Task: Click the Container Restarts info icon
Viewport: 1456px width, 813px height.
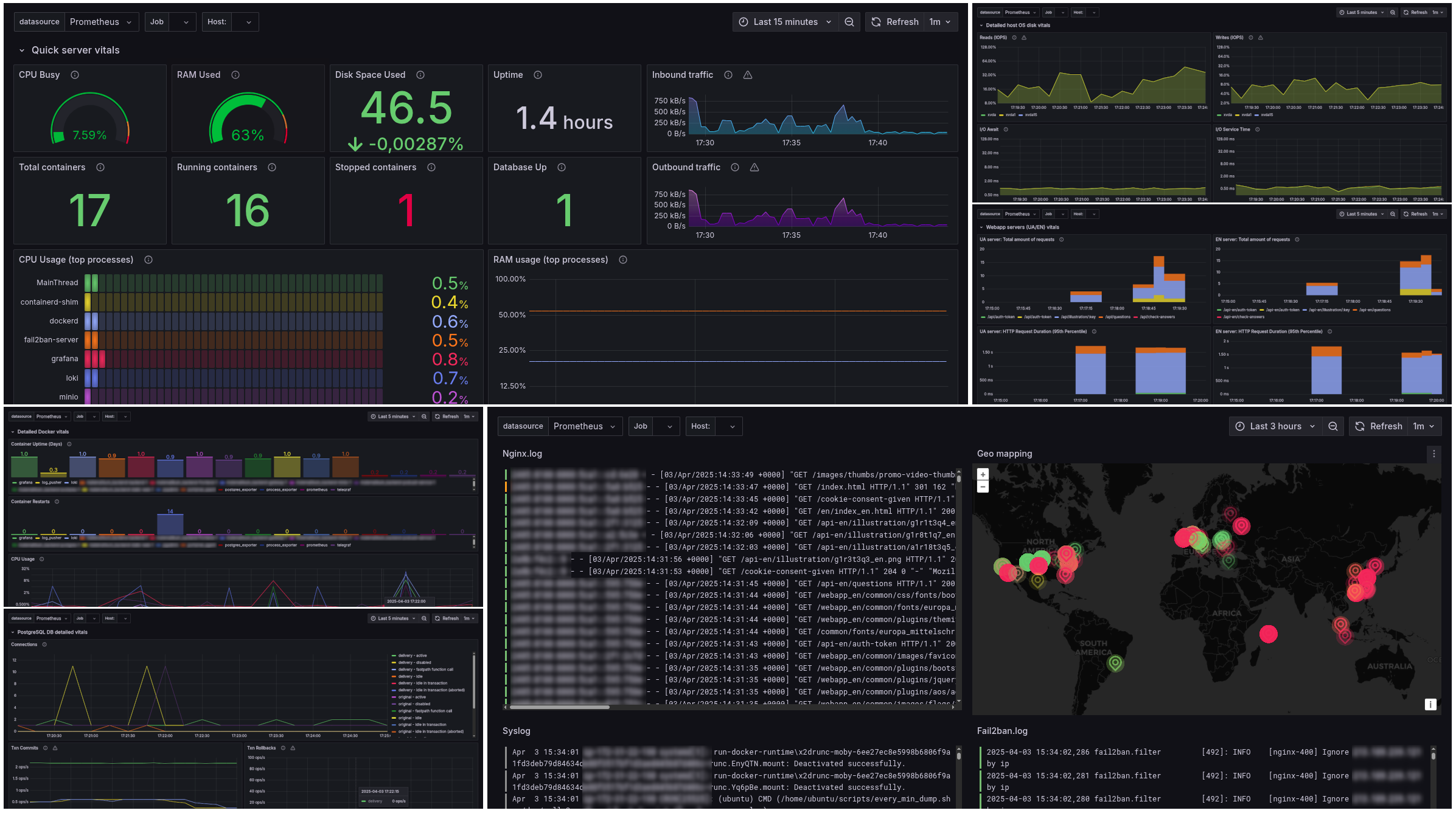Action: 57,502
